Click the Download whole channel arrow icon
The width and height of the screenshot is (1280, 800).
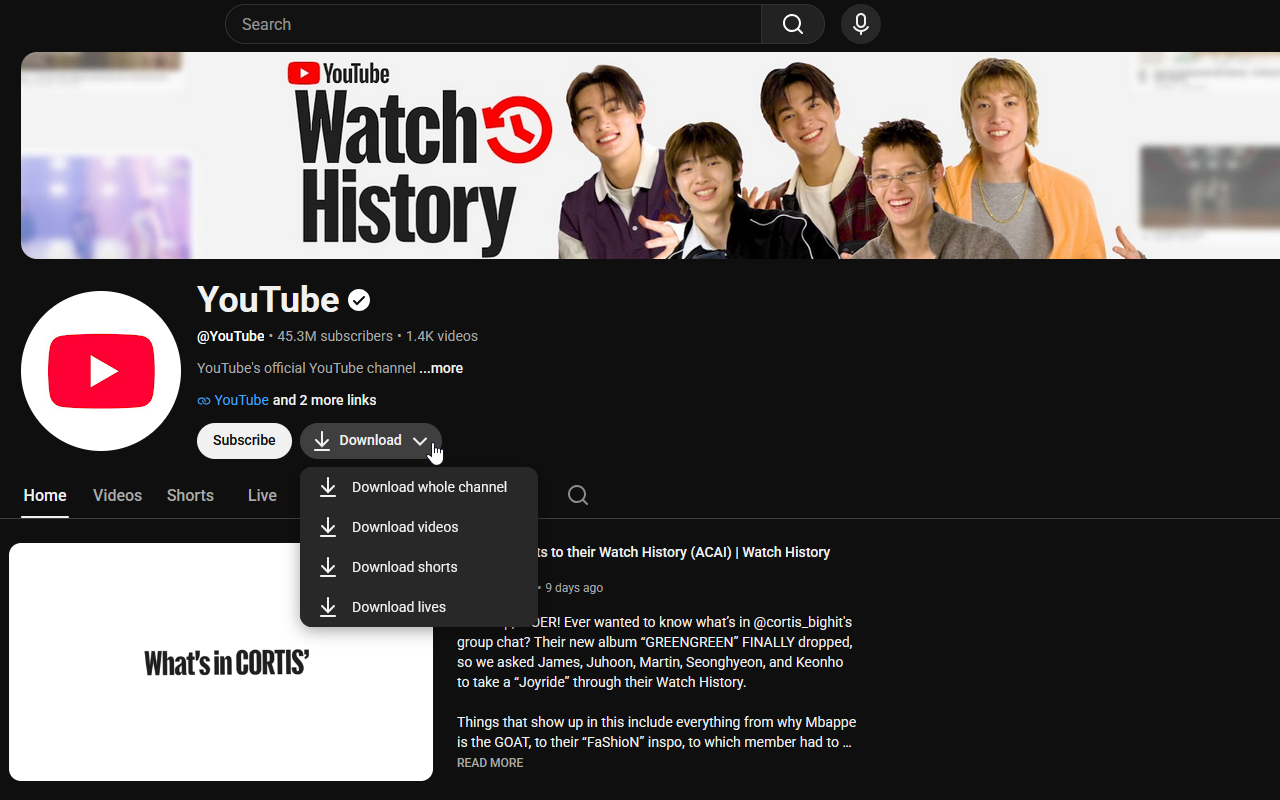pyautogui.click(x=327, y=487)
